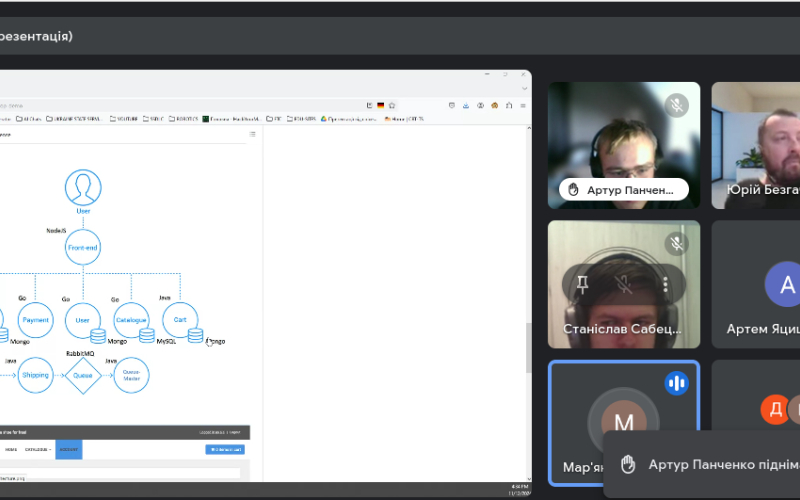The image size is (800, 500).
Task: Open the UKRAINE STATE bookmarks folder
Action: click(74, 119)
